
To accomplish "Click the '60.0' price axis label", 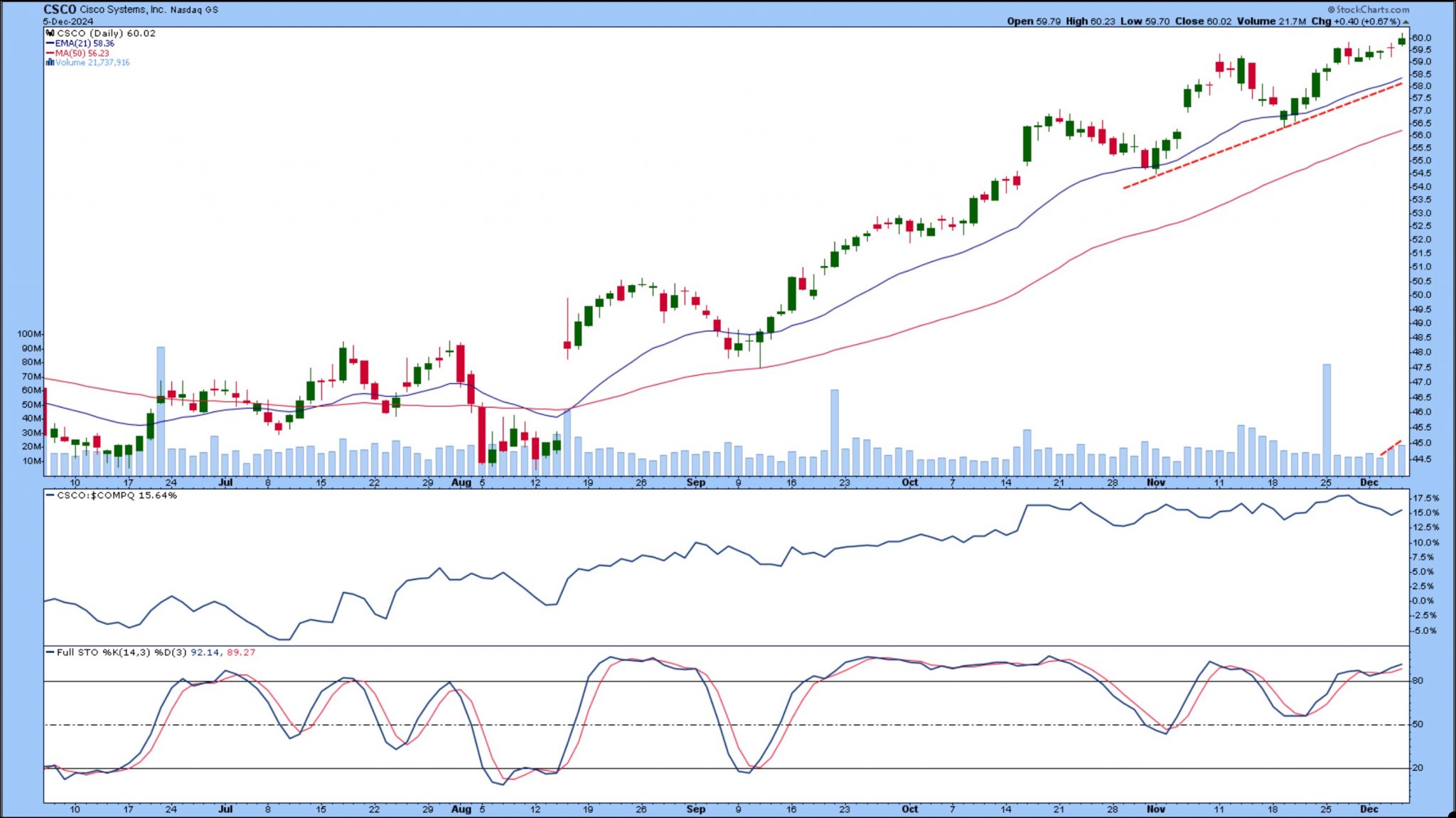I will tap(1421, 38).
